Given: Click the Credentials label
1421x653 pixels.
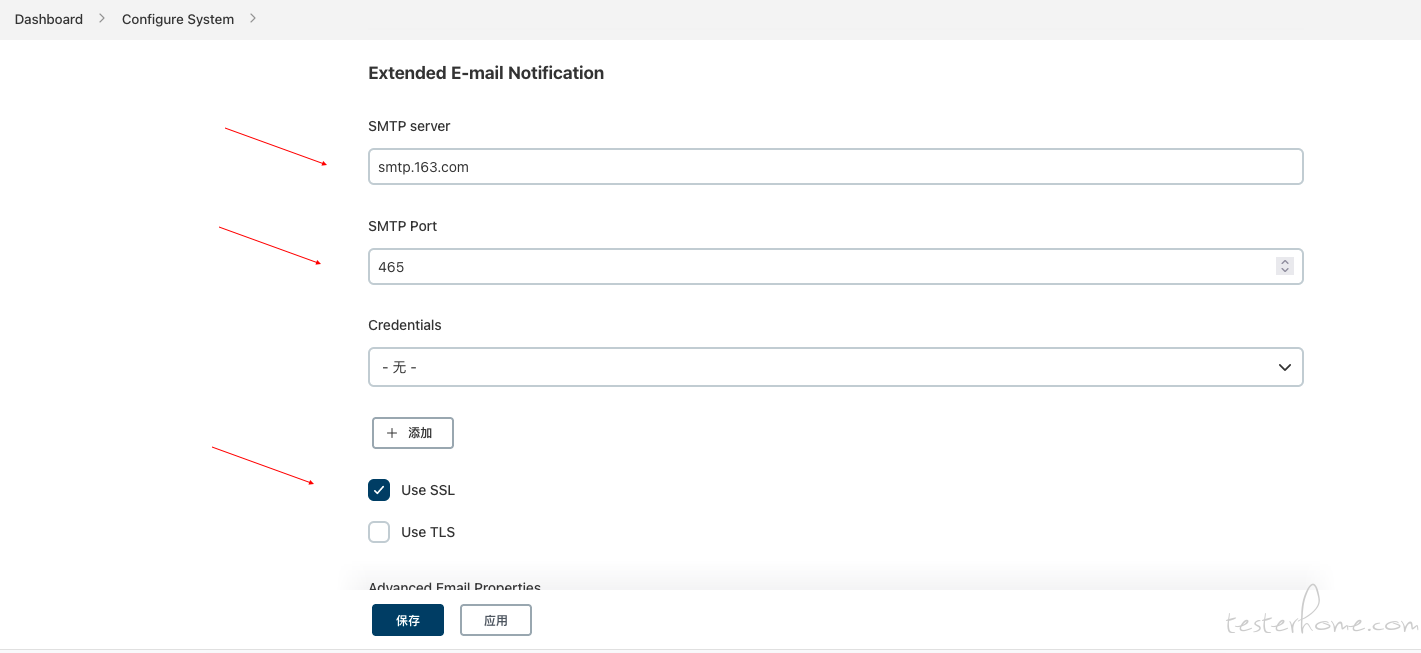Looking at the screenshot, I should [x=405, y=325].
